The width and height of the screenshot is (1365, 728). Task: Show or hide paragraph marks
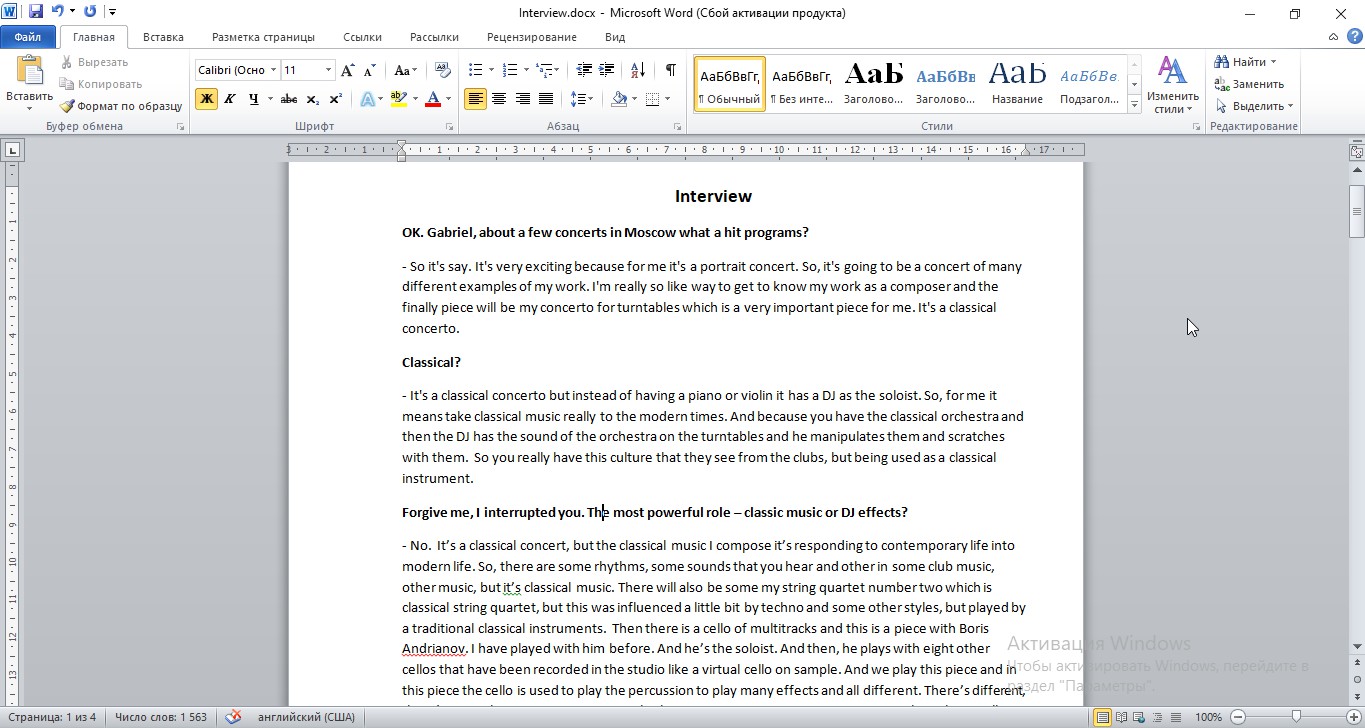point(670,70)
